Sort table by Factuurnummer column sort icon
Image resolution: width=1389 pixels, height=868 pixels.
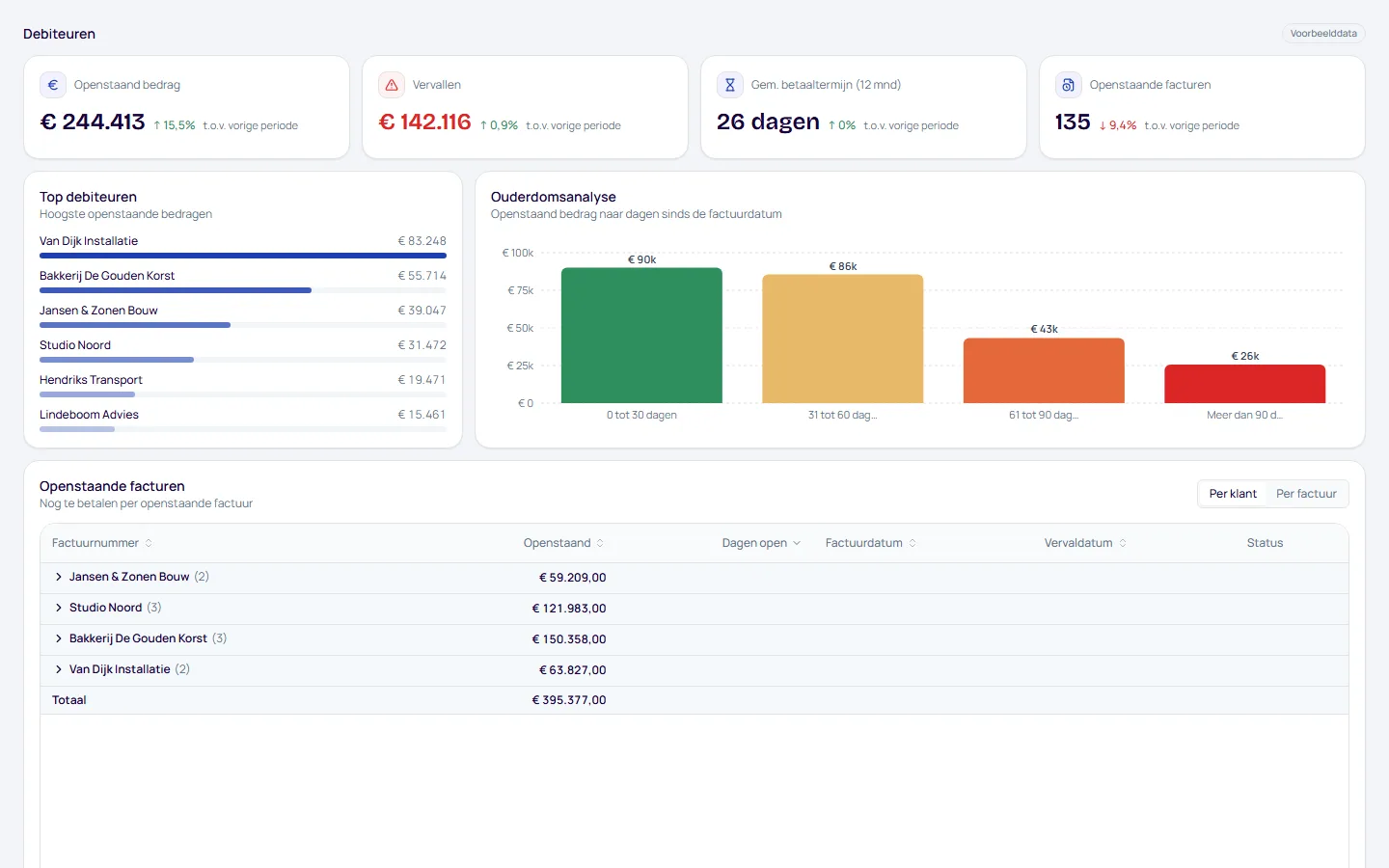click(149, 543)
